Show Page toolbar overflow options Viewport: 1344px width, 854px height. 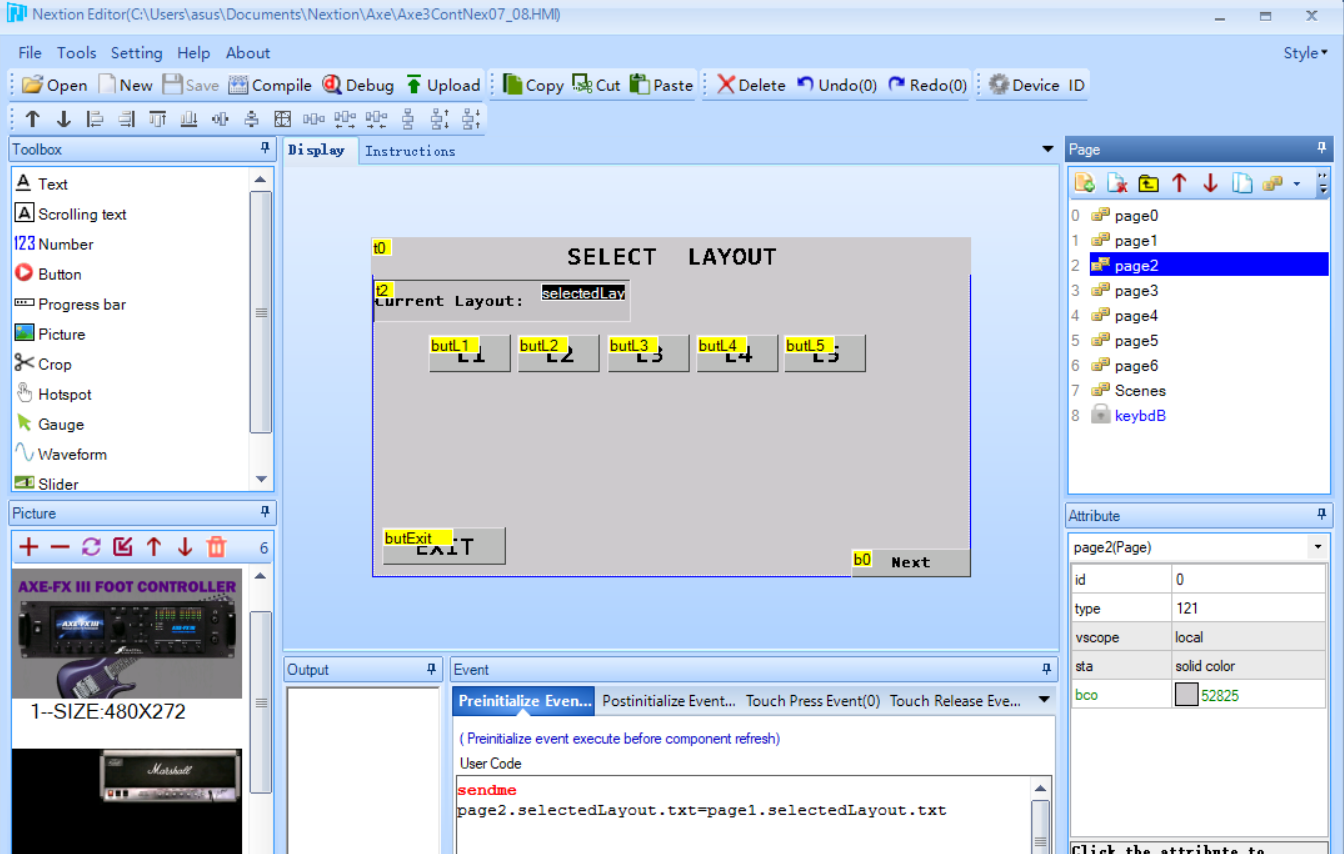click(x=1323, y=183)
